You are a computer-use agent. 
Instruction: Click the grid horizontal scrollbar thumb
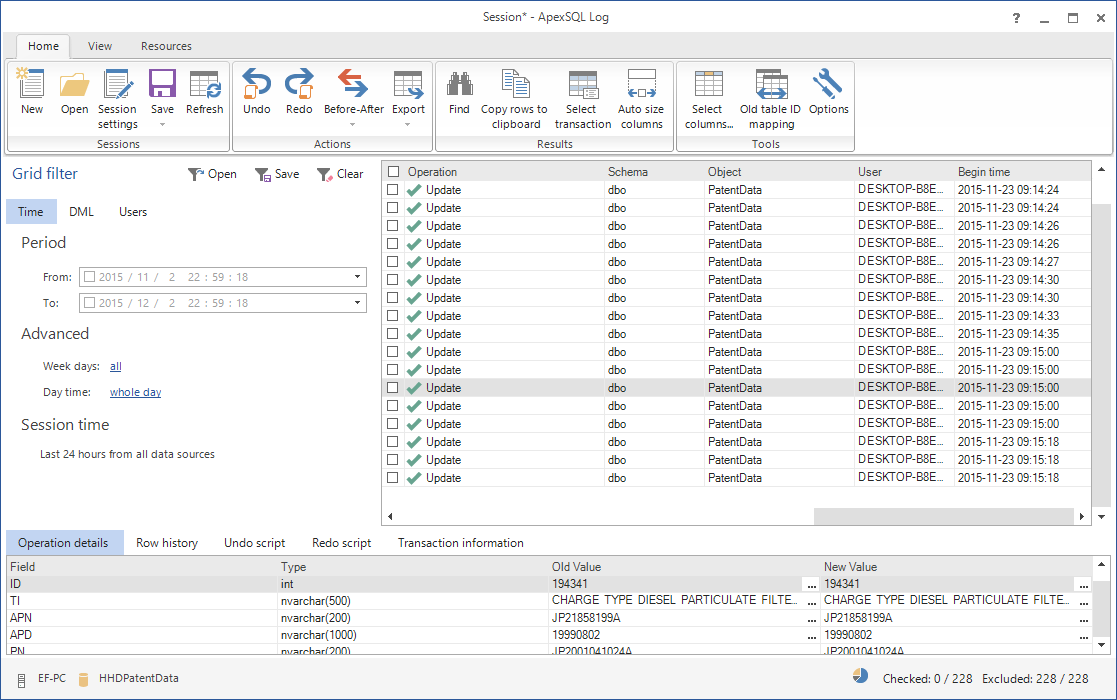coord(943,516)
